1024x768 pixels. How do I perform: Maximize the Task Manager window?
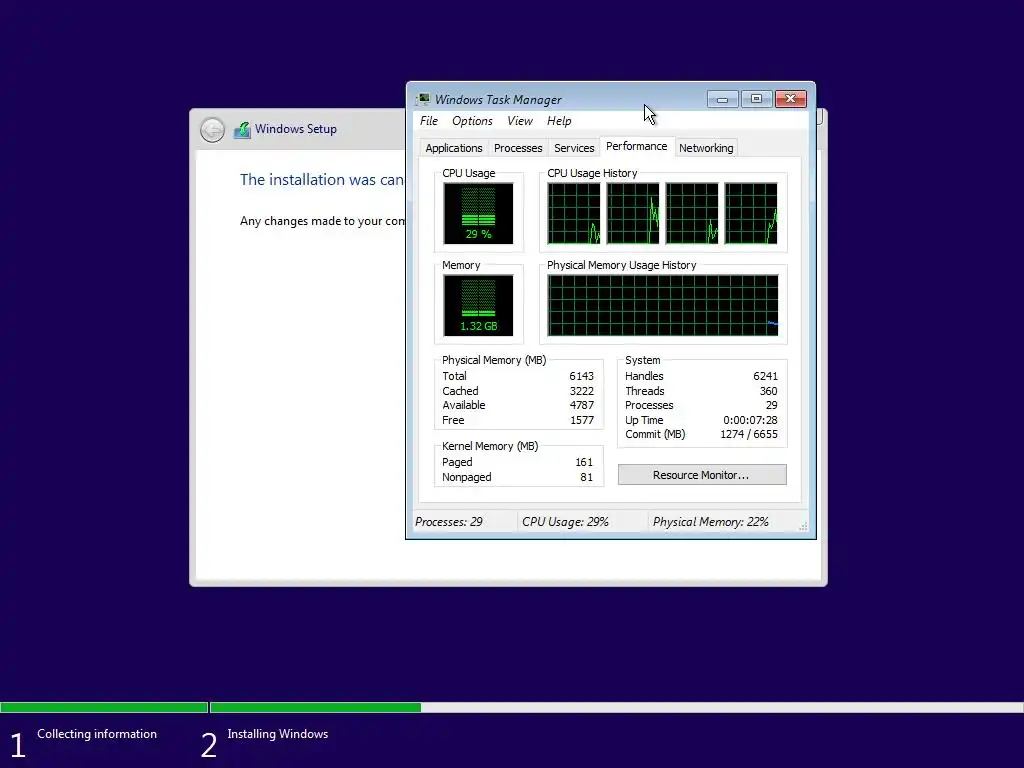pyautogui.click(x=756, y=99)
